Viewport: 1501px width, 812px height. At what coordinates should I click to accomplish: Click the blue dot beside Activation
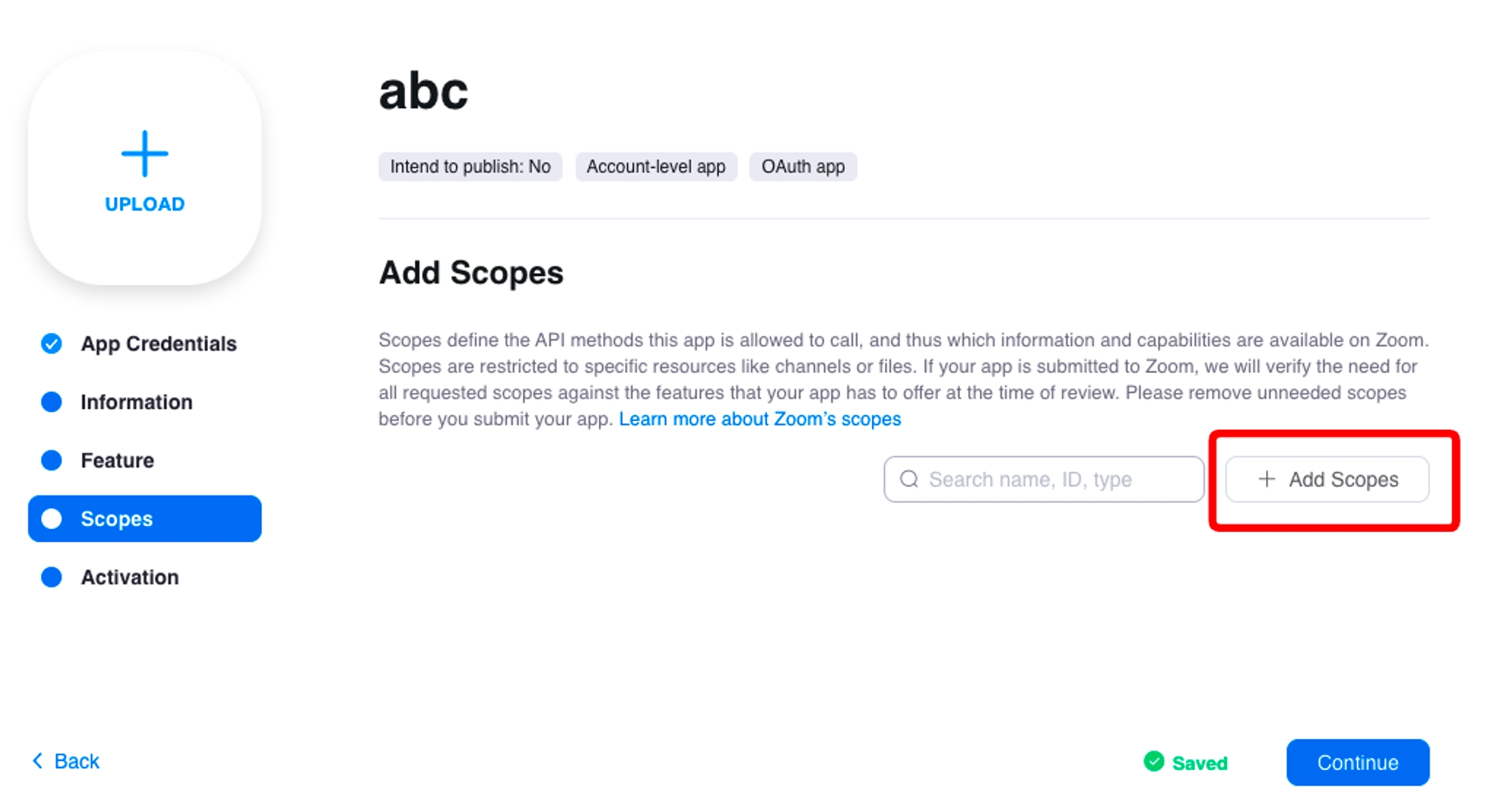tap(52, 577)
